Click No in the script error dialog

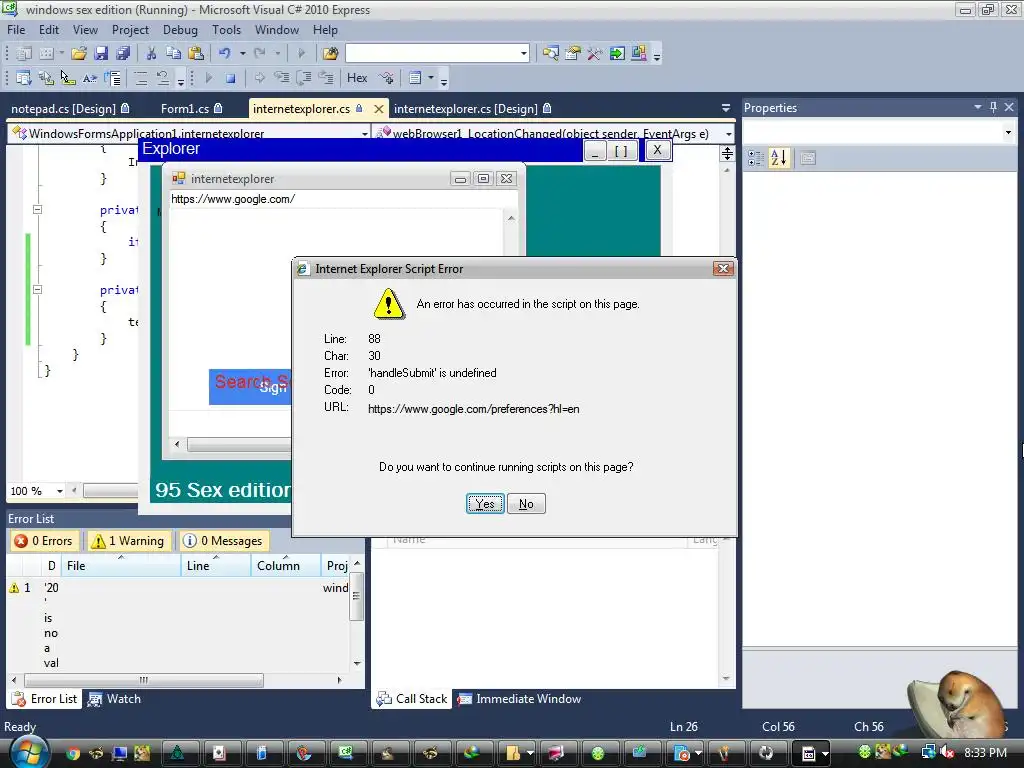526,504
